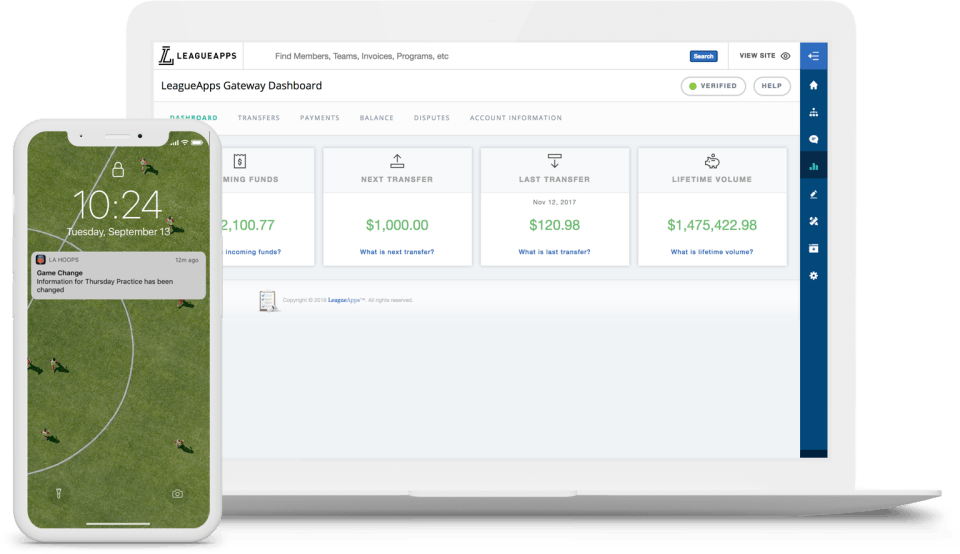Click the clipboard icon in footer
This screenshot has height=554, width=960.
pyautogui.click(x=267, y=301)
